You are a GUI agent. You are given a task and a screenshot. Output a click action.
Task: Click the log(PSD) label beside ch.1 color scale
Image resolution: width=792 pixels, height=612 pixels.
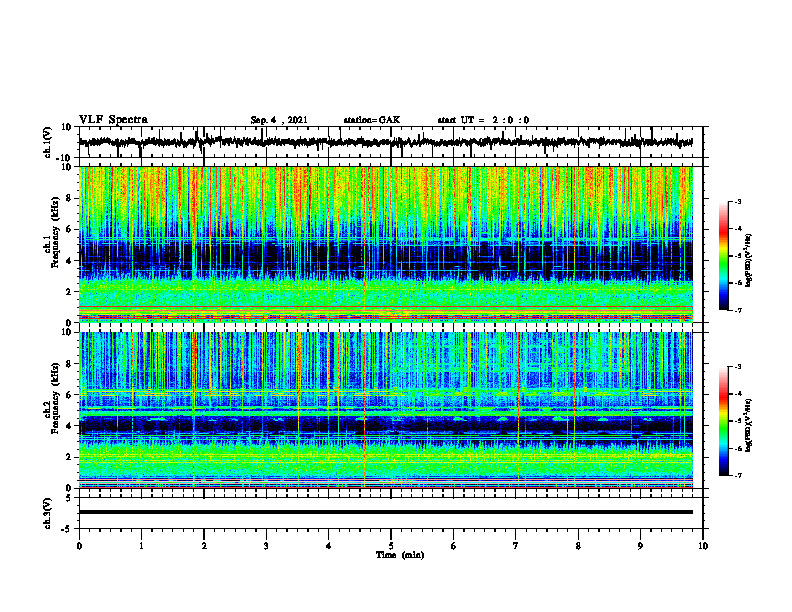(749, 261)
